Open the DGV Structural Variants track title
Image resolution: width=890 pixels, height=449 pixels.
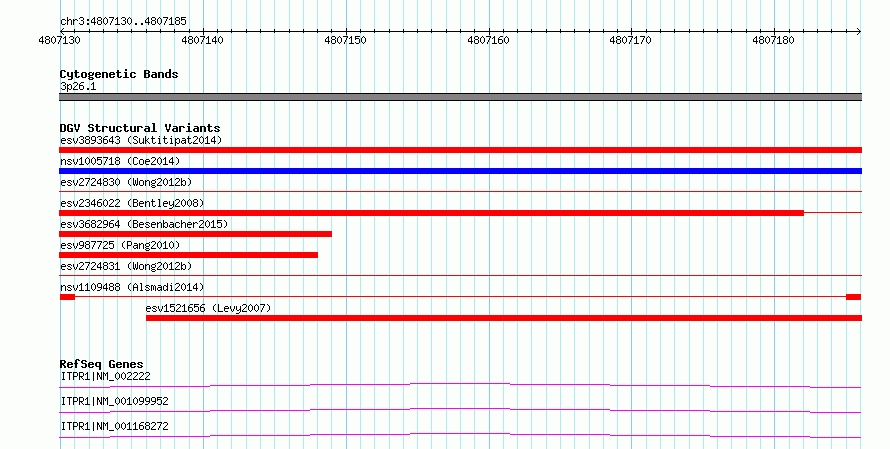140,128
